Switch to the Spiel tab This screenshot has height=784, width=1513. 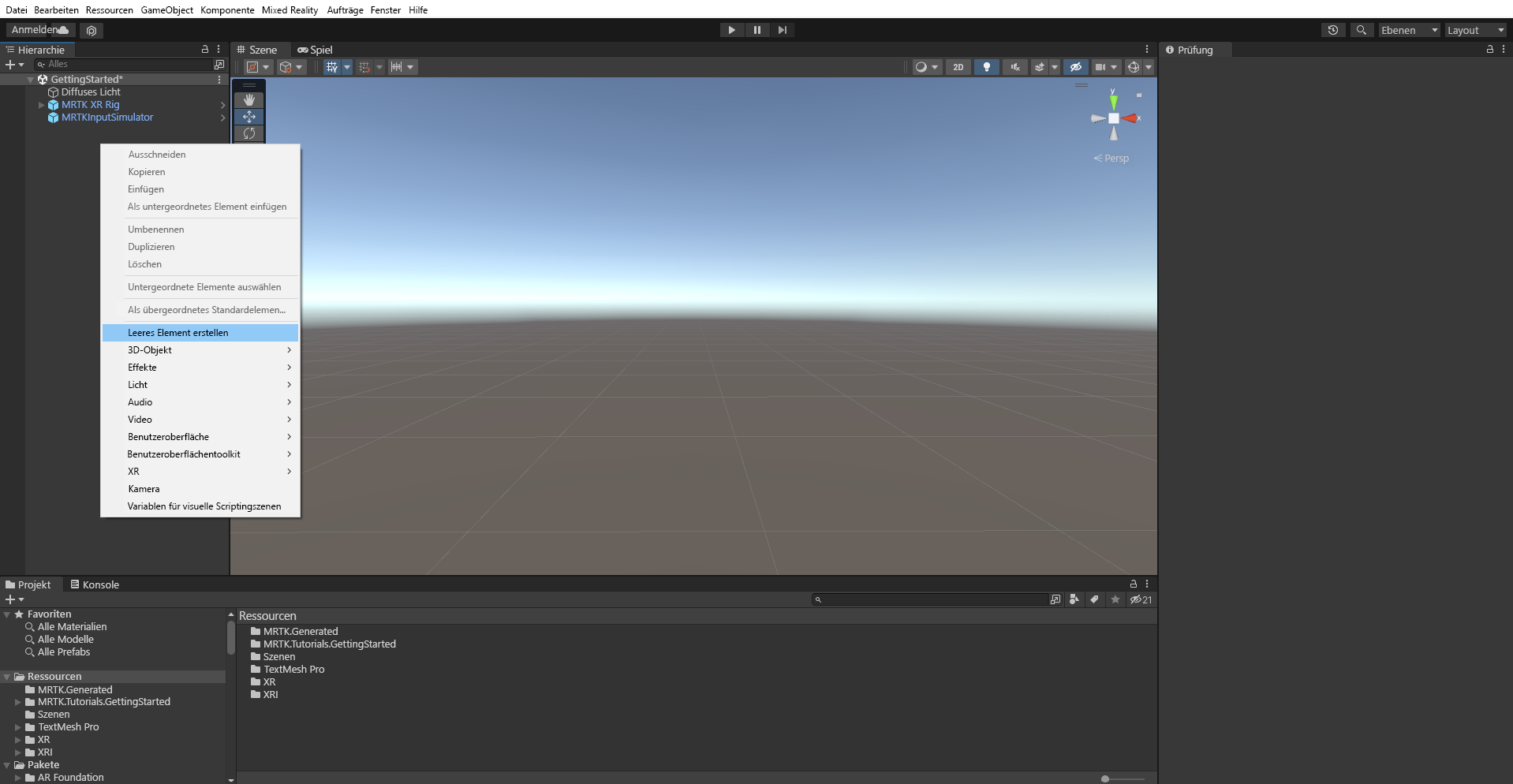315,50
